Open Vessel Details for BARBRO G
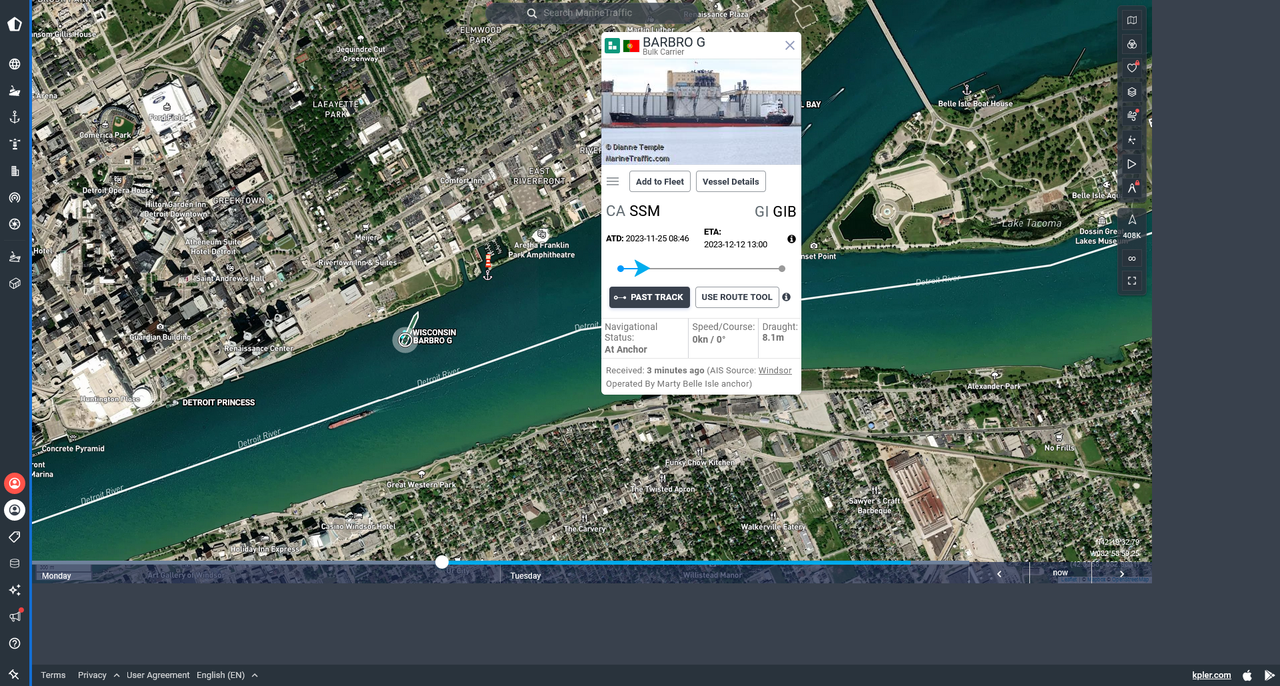 (x=731, y=181)
